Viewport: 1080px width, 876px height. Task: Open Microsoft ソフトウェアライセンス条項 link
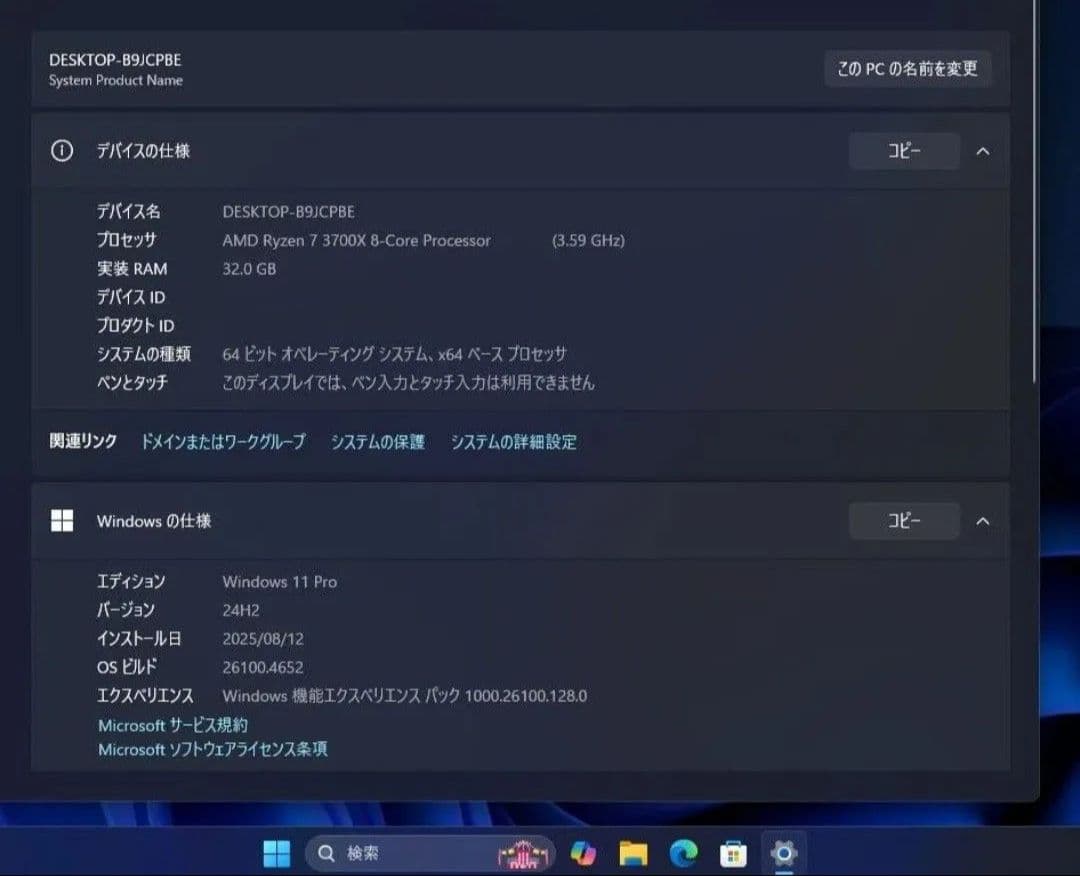(213, 749)
